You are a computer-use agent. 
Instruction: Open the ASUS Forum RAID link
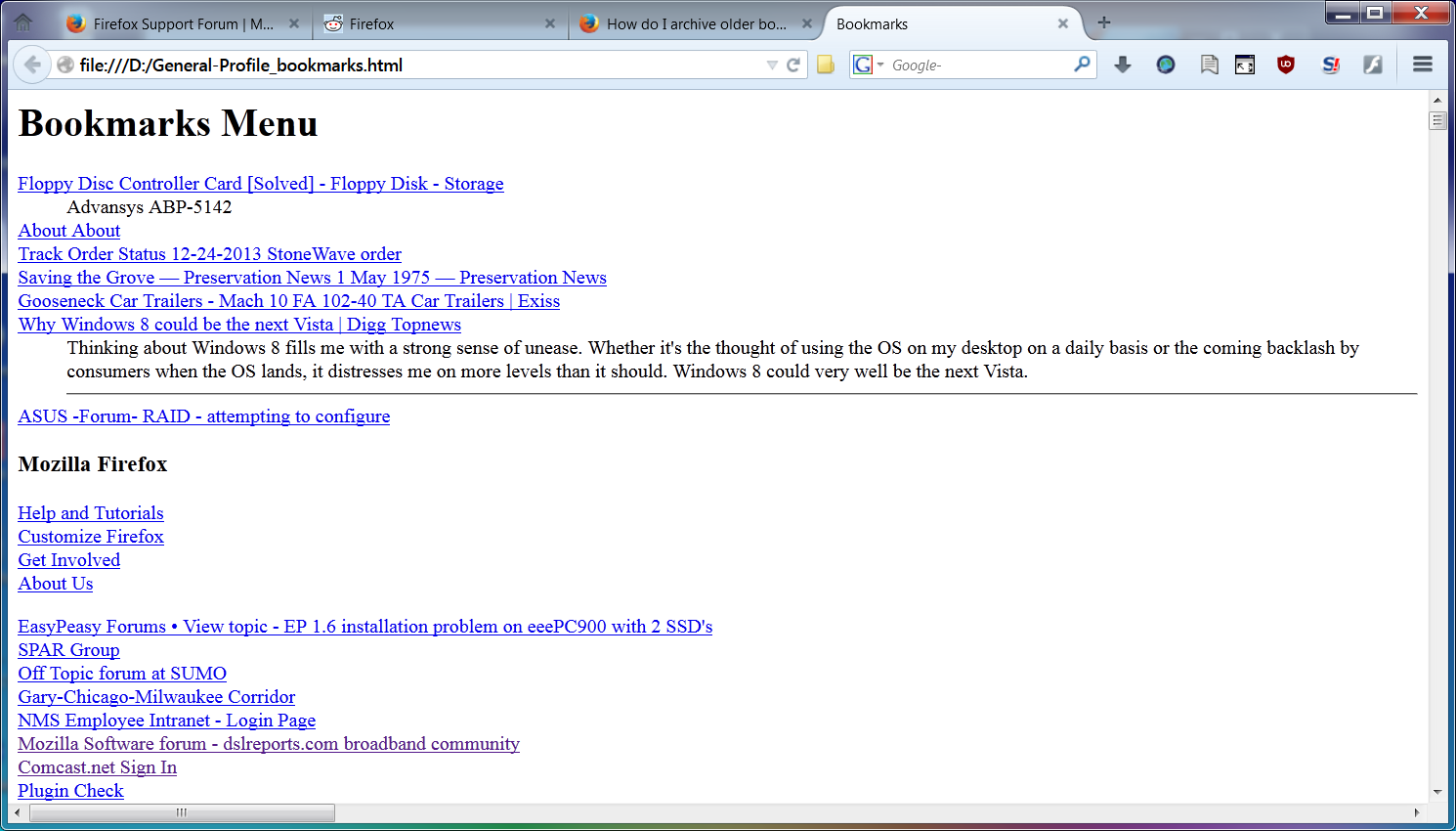point(204,416)
